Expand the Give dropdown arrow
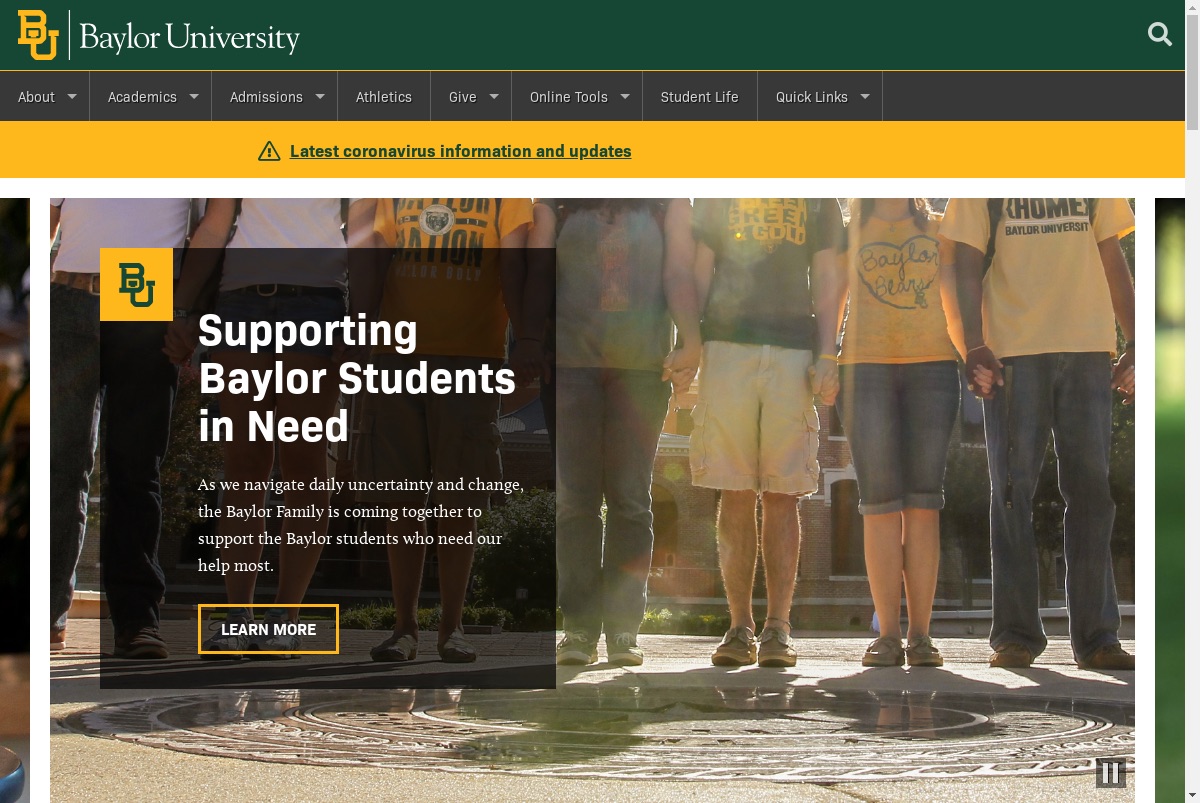Viewport: 1200px width, 803px height. click(x=494, y=97)
